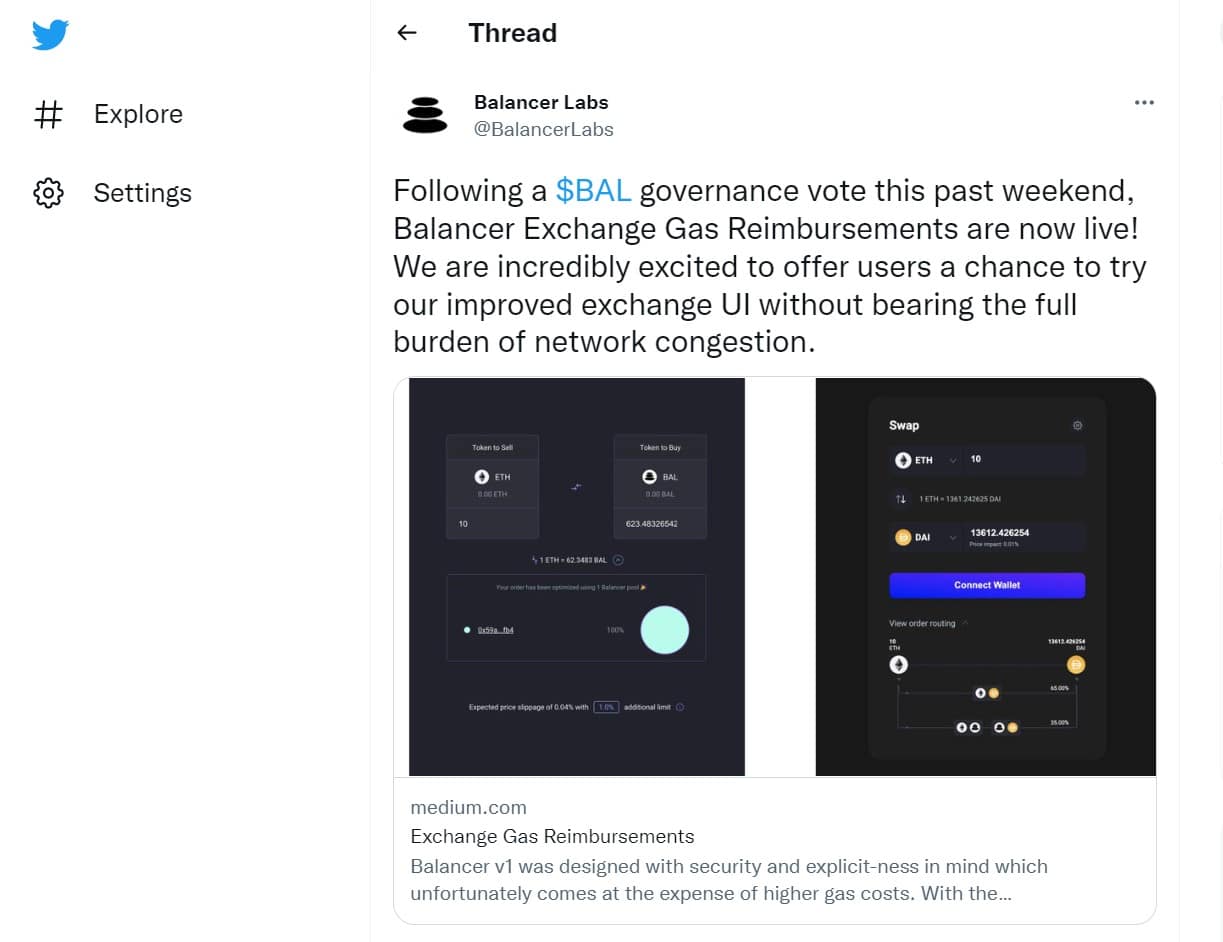This screenshot has height=942, width=1223.
Task: Click the Twitter bird logo
Action: tap(50, 35)
